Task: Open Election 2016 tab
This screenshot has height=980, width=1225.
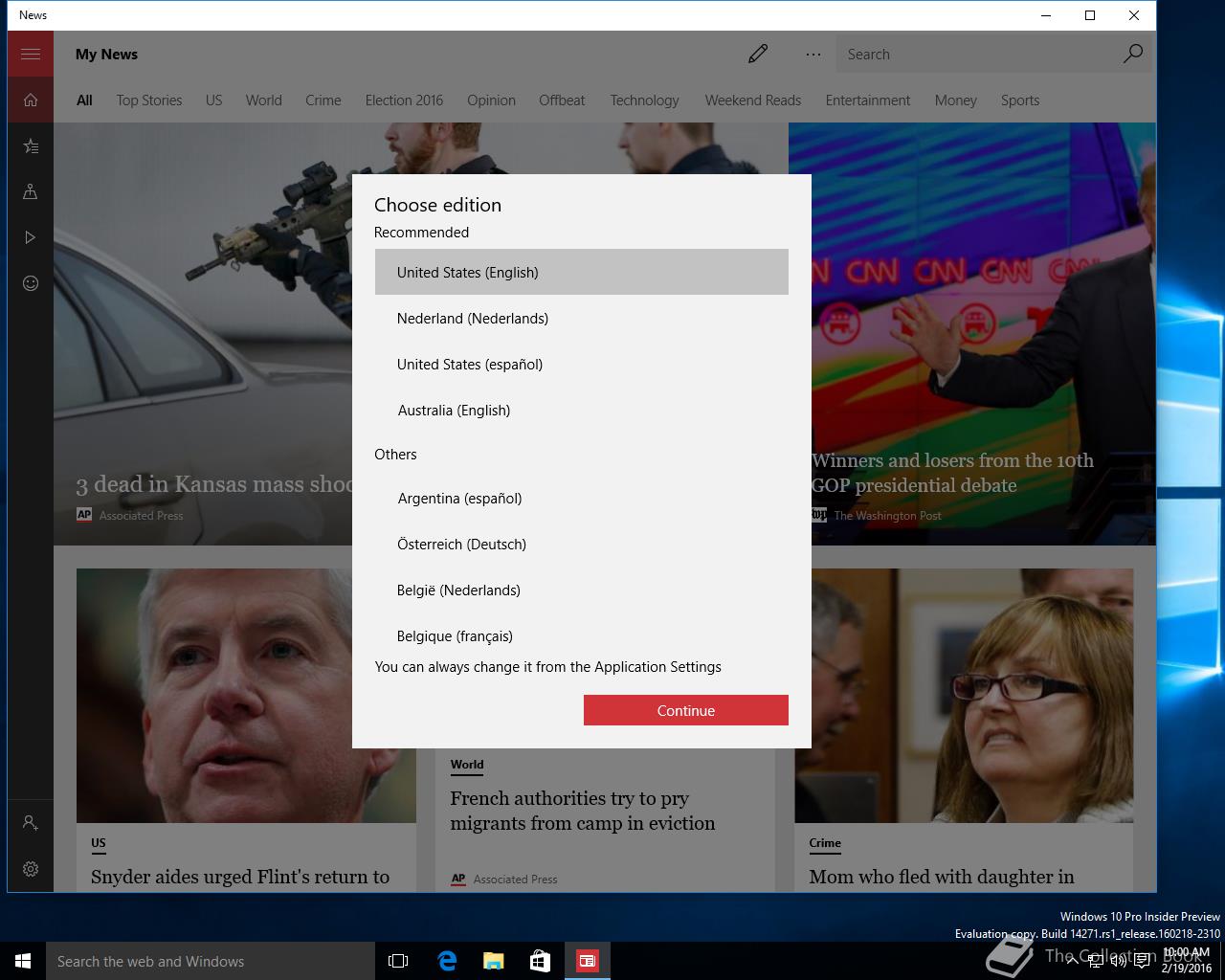Action: tap(404, 100)
